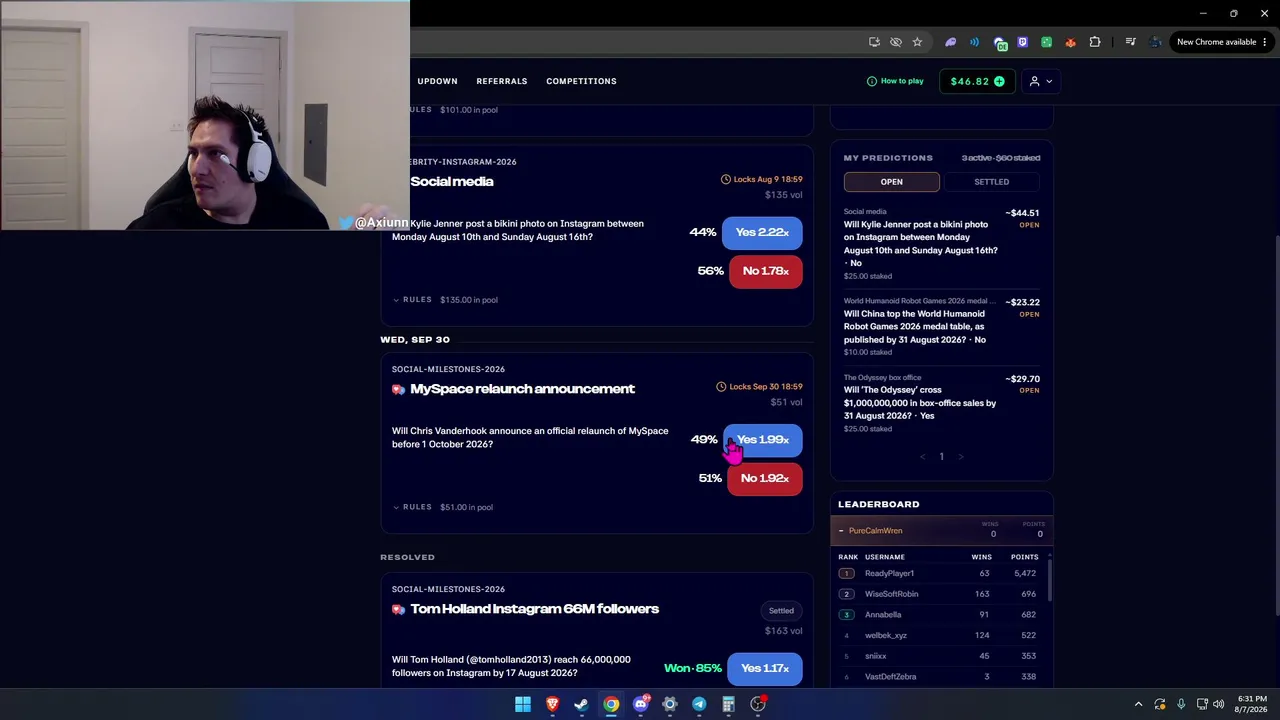The width and height of the screenshot is (1280, 720).
Task: Go to previous predictions page arrow
Action: tap(922, 457)
